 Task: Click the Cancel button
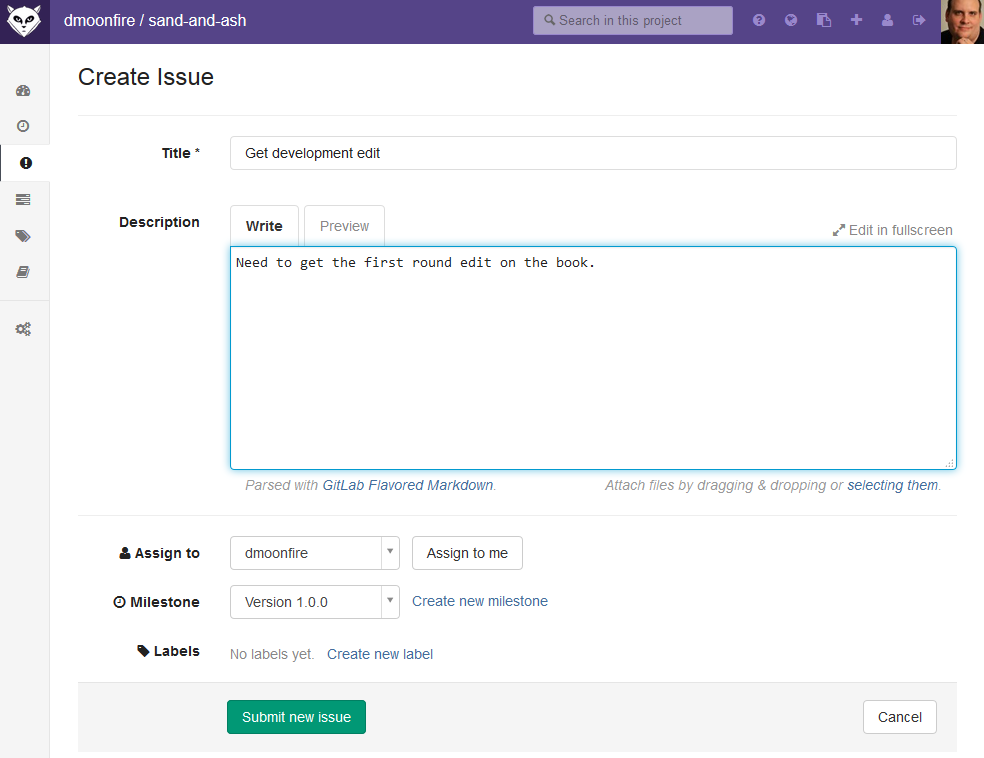click(900, 717)
